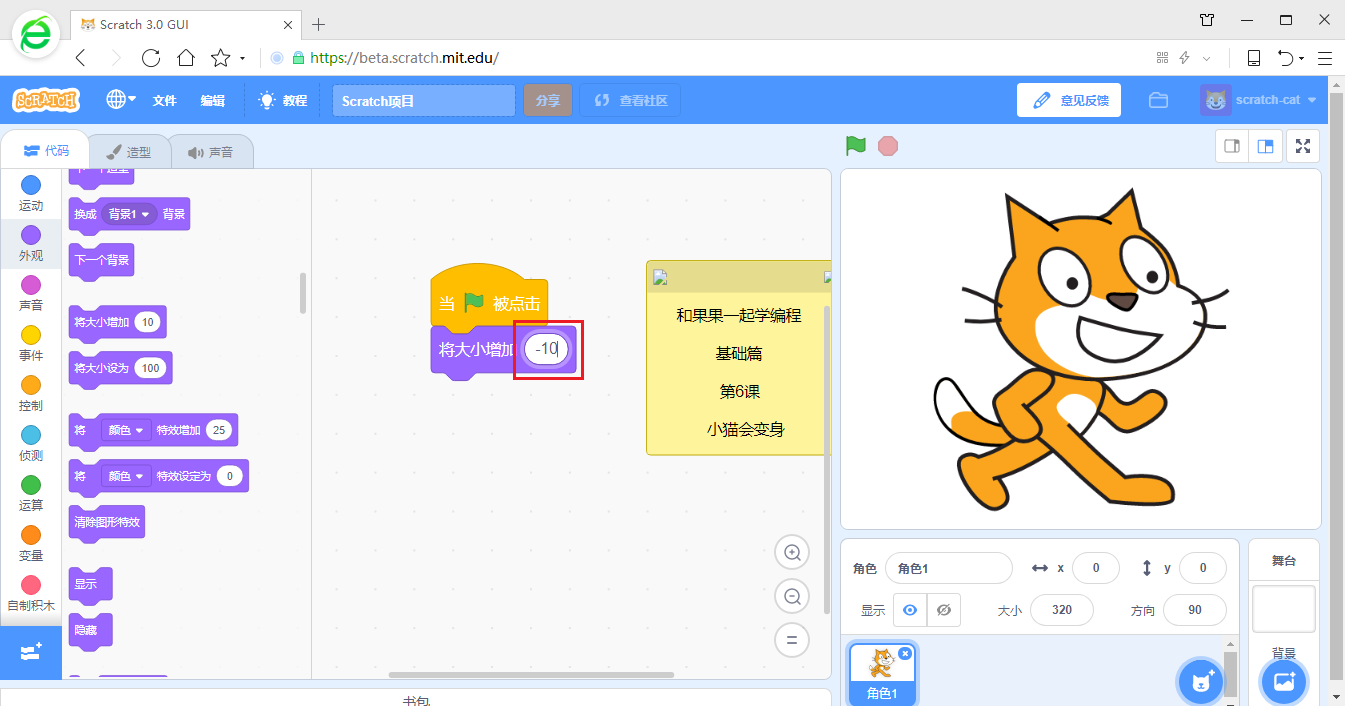The image size is (1345, 706).
Task: Select the 声音 sound block category
Action: pos(31,294)
